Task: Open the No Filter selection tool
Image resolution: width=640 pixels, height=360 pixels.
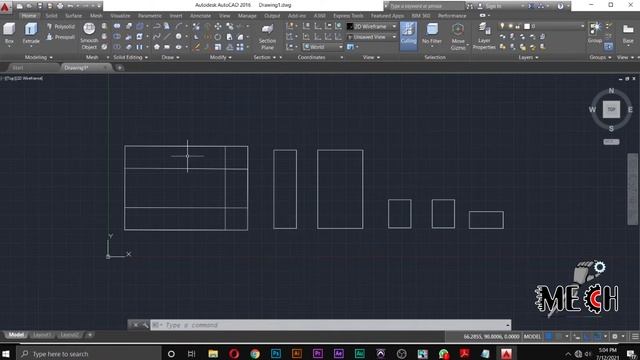Action: coord(432,34)
